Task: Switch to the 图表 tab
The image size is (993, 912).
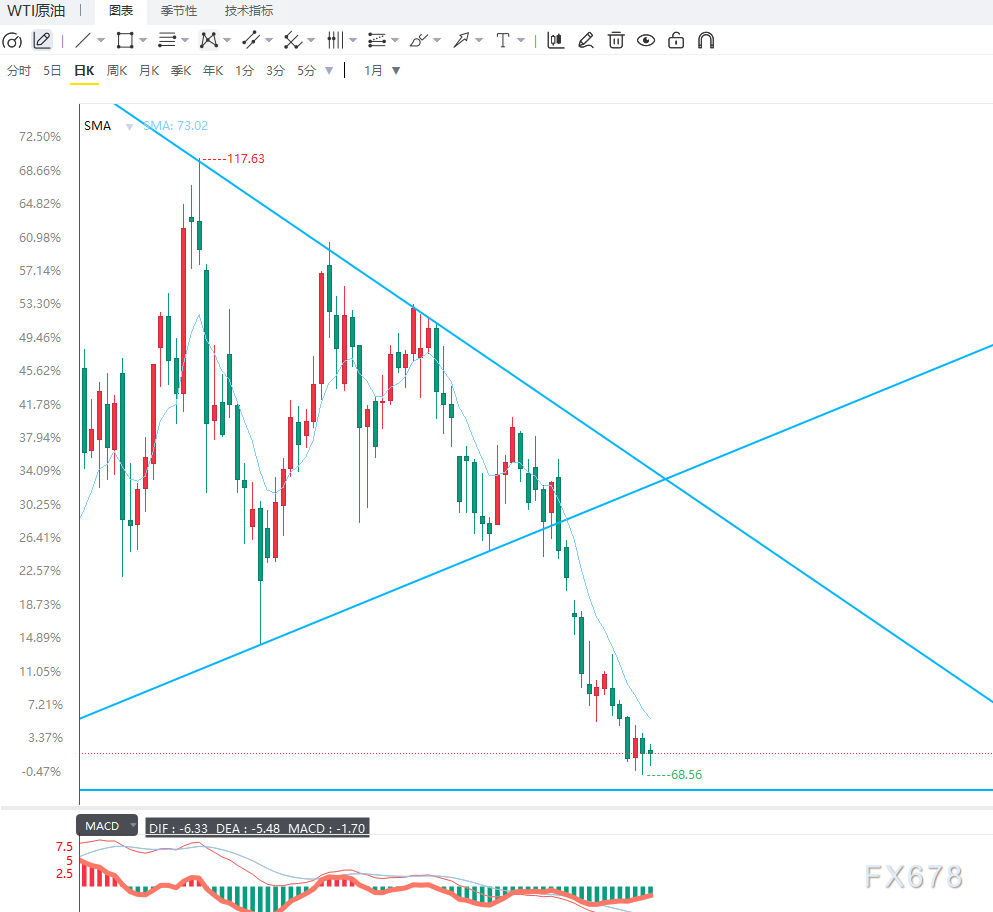Action: coord(121,11)
